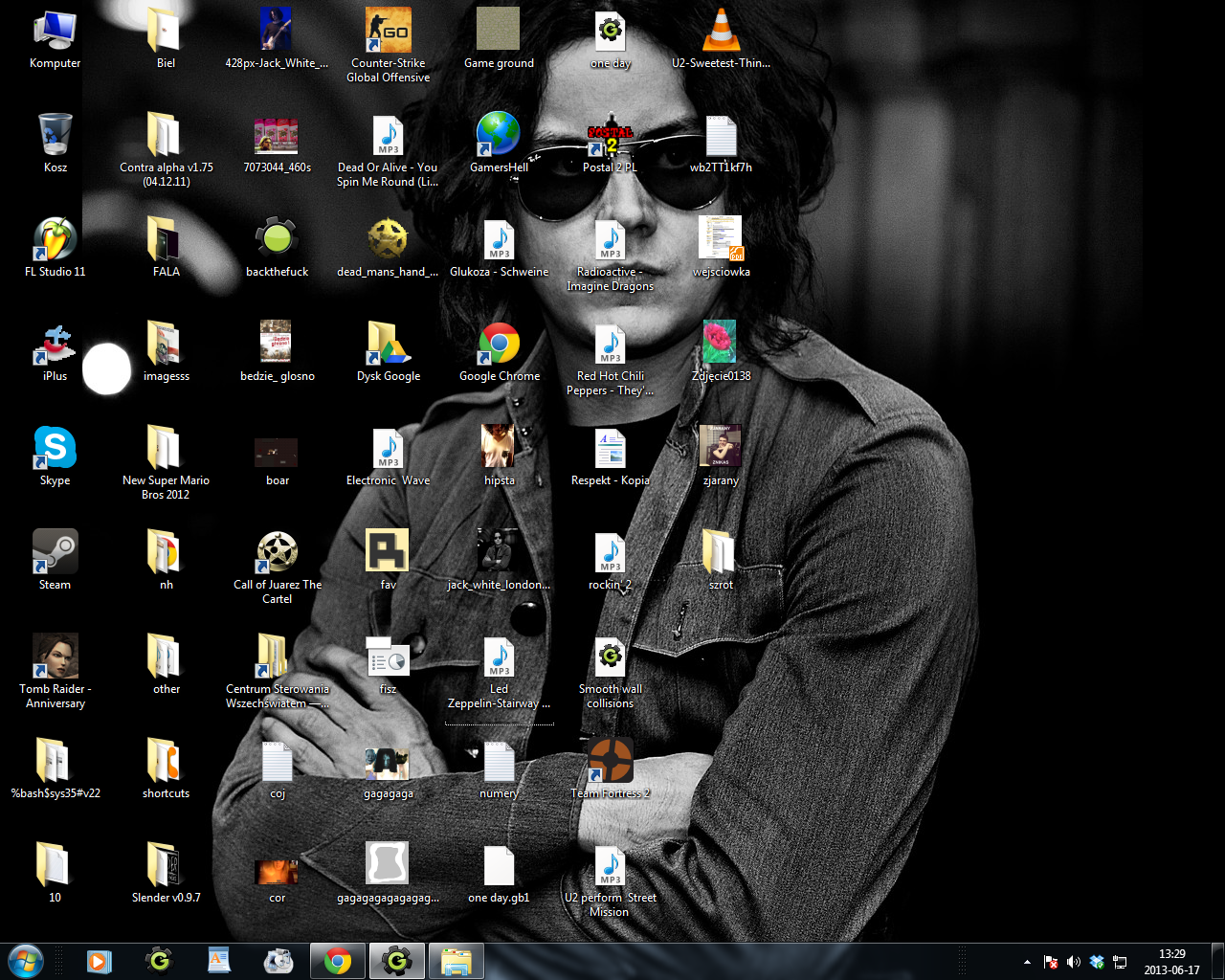Open Windows Explorer from the taskbar
Image resolution: width=1225 pixels, height=980 pixels.
(x=456, y=961)
